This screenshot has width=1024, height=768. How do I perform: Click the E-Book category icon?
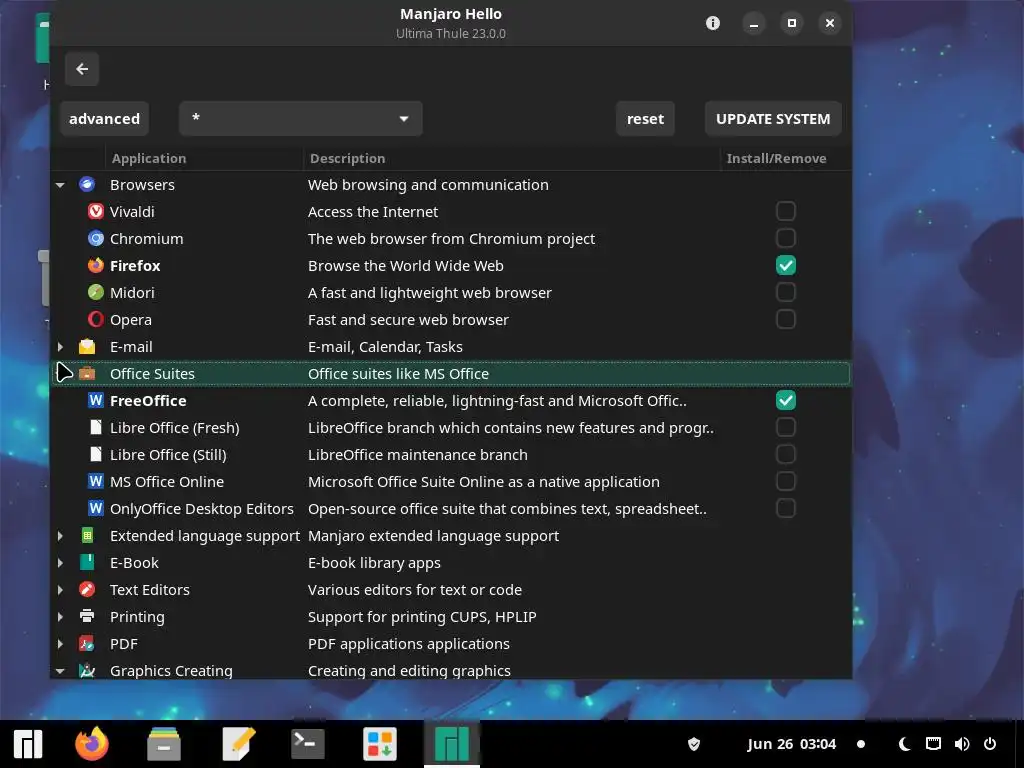coord(87,562)
